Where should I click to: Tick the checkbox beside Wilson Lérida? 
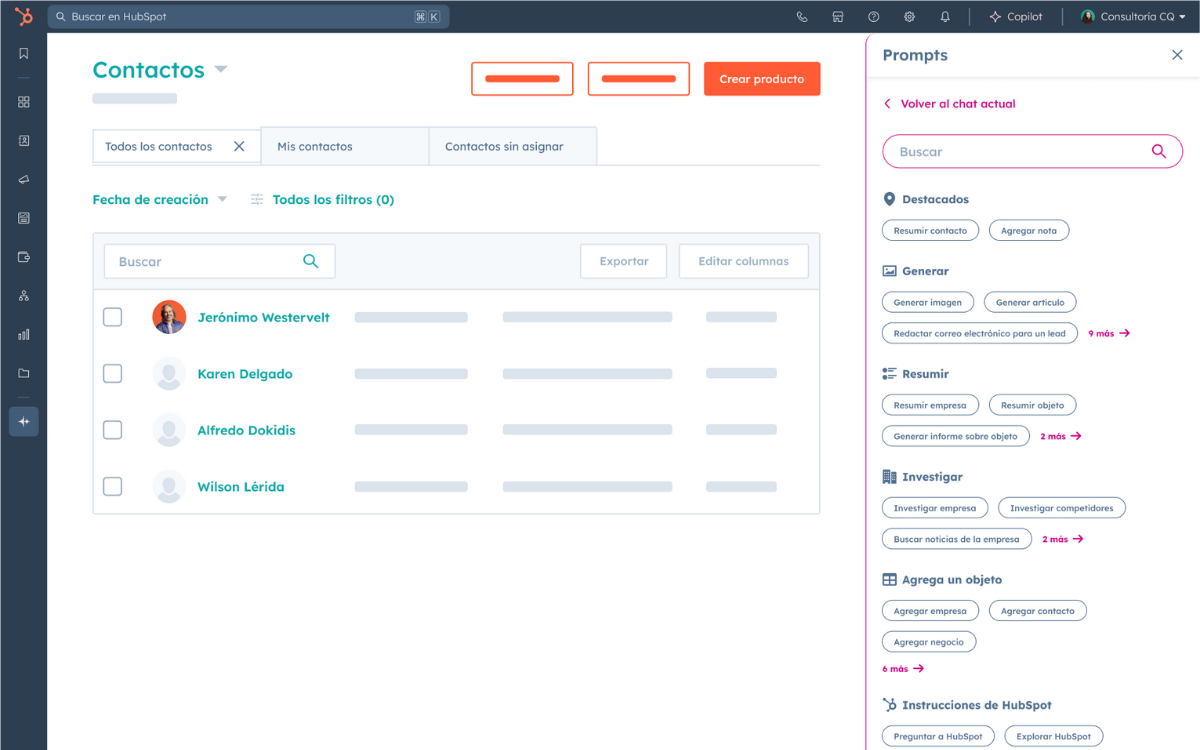[x=113, y=487]
